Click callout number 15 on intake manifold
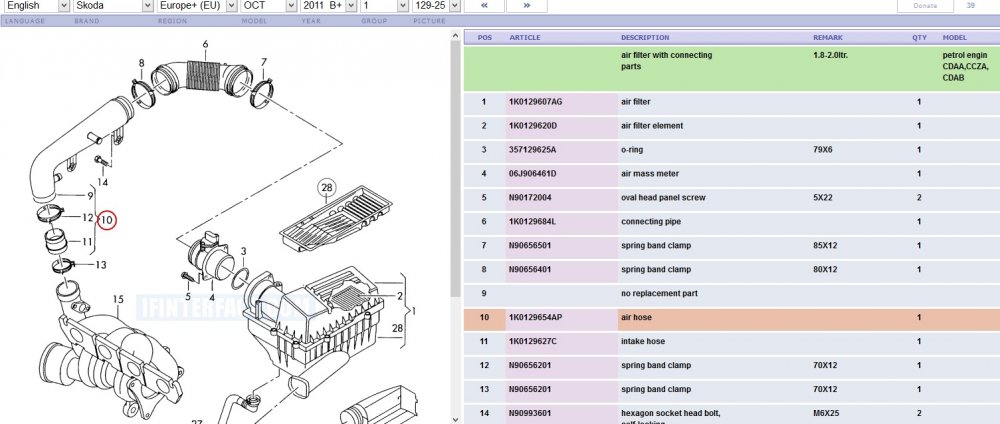Viewport: 1000px width, 424px height. point(118,299)
